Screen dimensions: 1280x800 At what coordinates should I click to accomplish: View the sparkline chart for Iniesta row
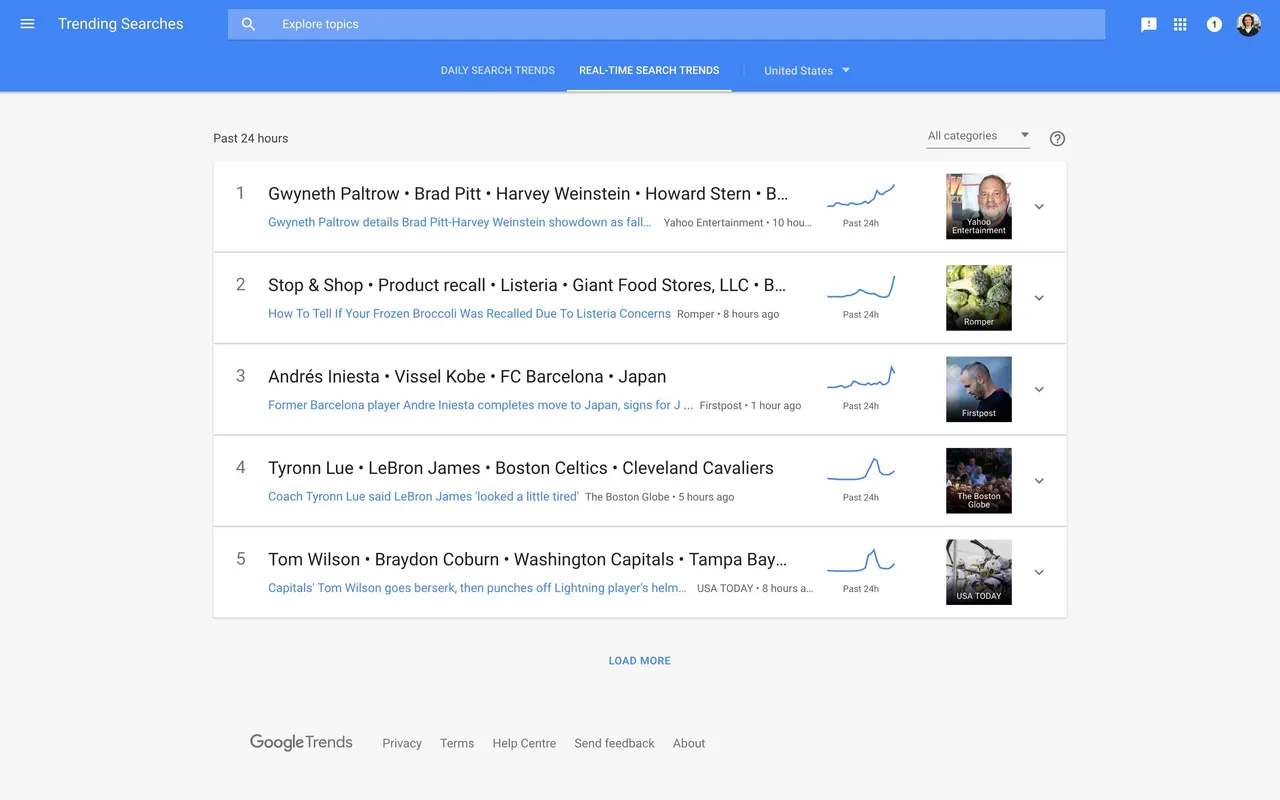coord(861,378)
